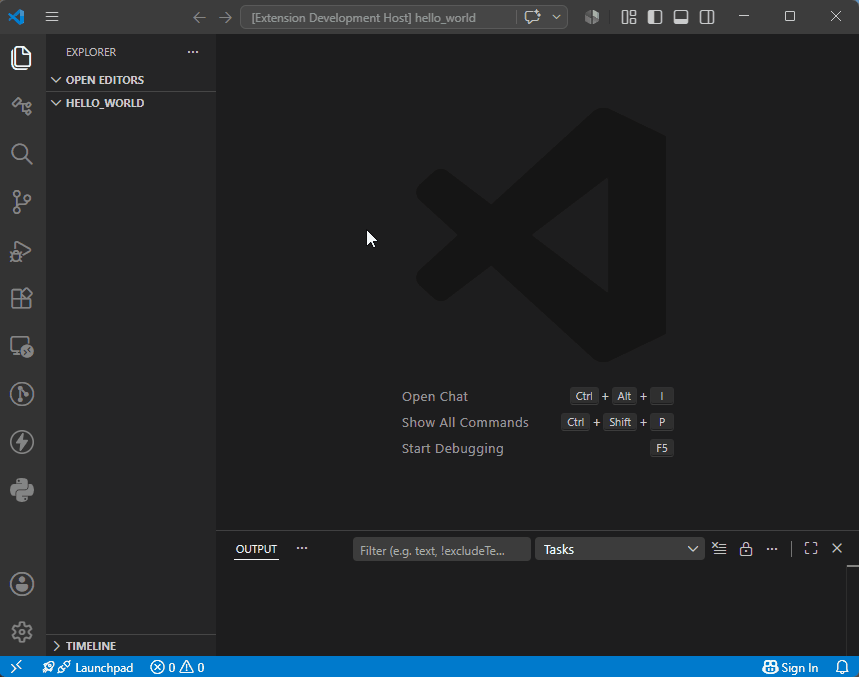Open the chat icon in title bar
The width and height of the screenshot is (859, 677).
click(532, 17)
